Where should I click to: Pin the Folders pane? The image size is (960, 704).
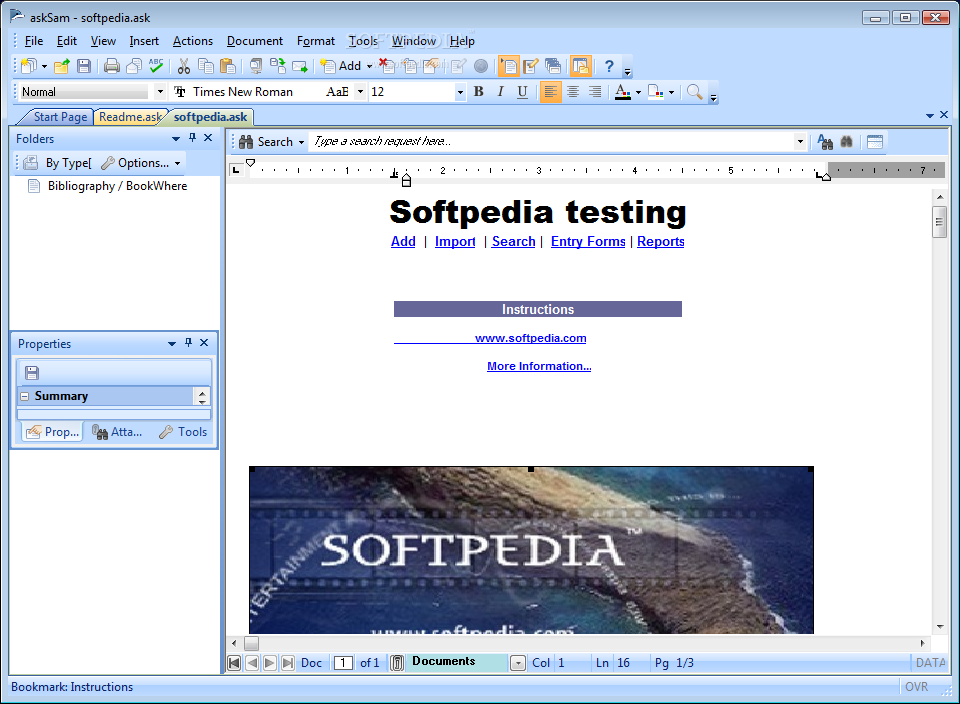click(192, 138)
